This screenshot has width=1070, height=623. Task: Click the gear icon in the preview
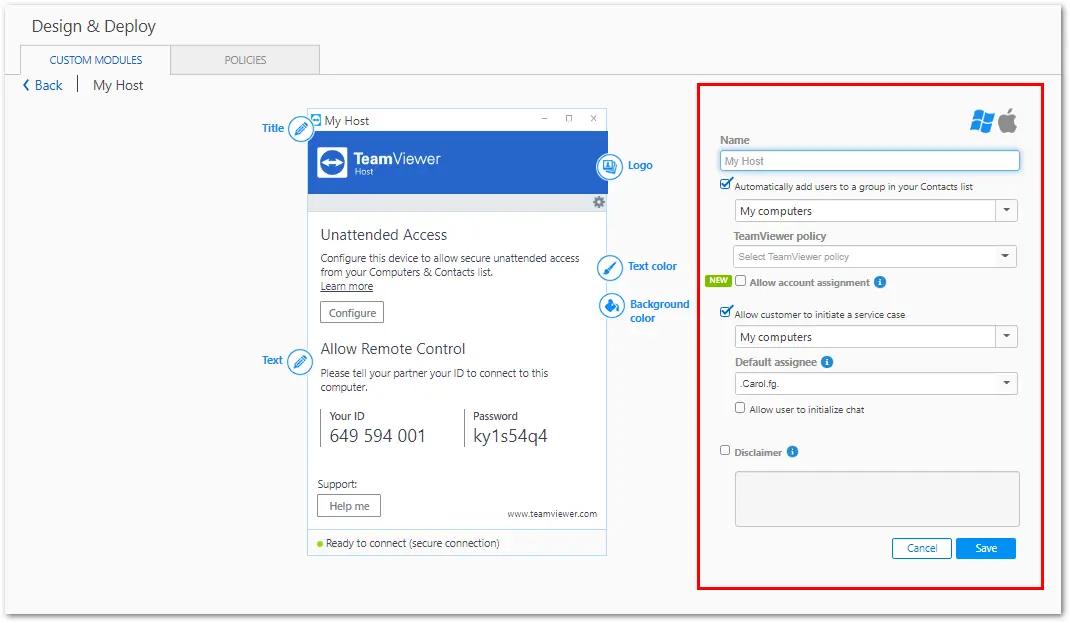pos(598,202)
